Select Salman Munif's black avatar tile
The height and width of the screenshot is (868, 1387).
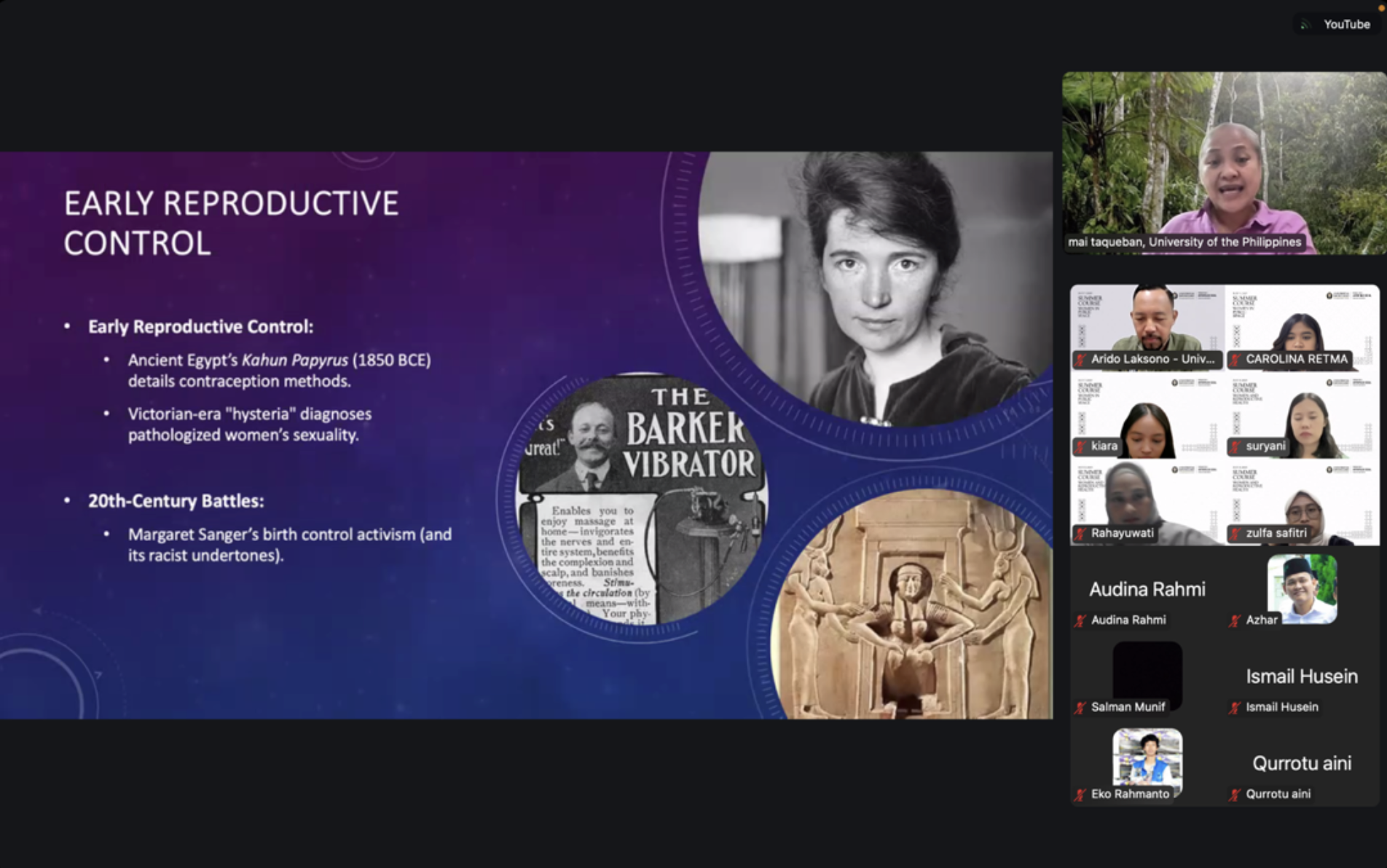[1147, 674]
